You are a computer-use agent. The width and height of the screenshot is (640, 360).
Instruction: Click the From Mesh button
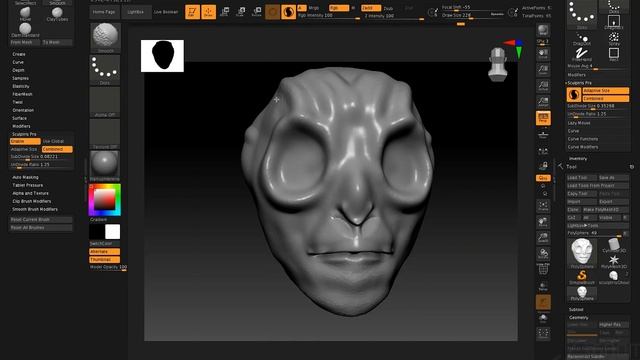tap(25, 42)
